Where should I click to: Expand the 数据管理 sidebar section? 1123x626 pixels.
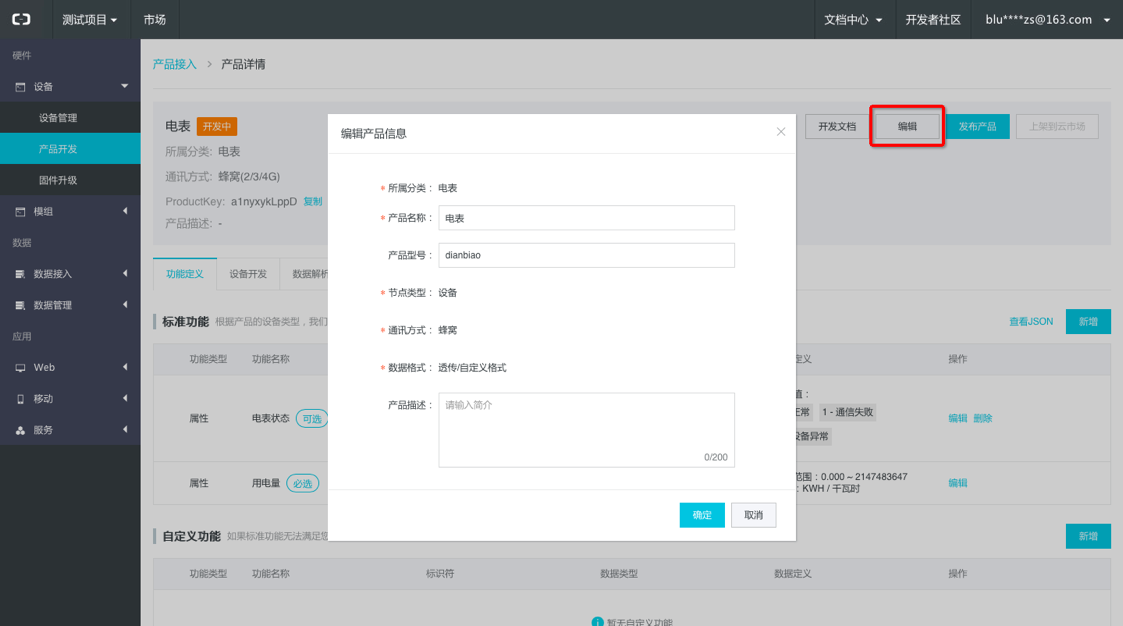125,305
